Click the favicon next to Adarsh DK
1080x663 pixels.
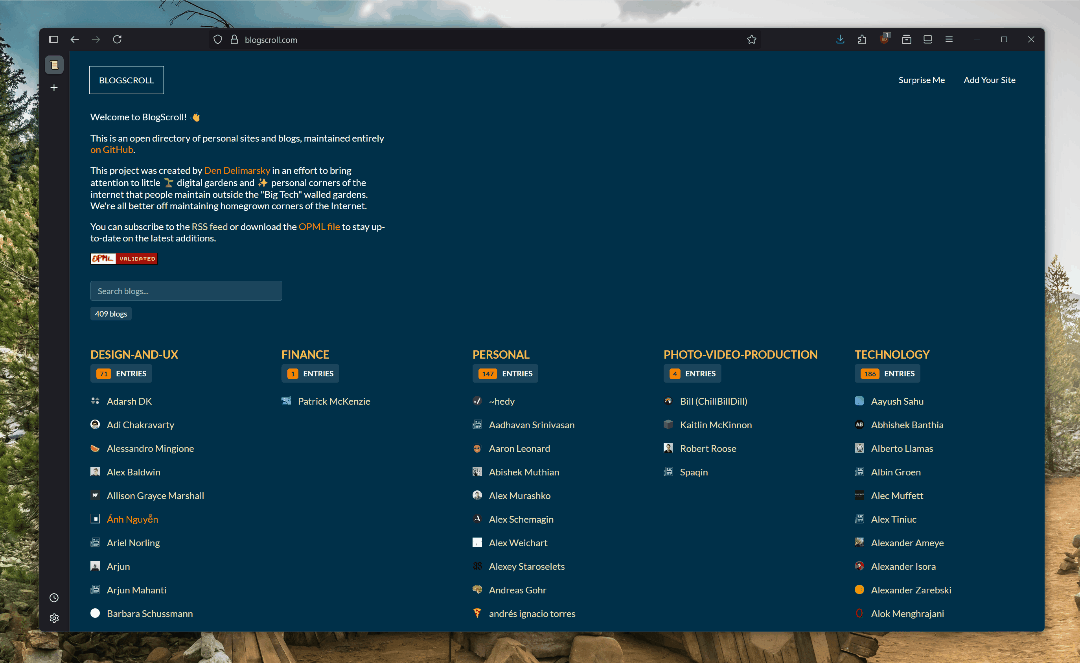pos(95,401)
